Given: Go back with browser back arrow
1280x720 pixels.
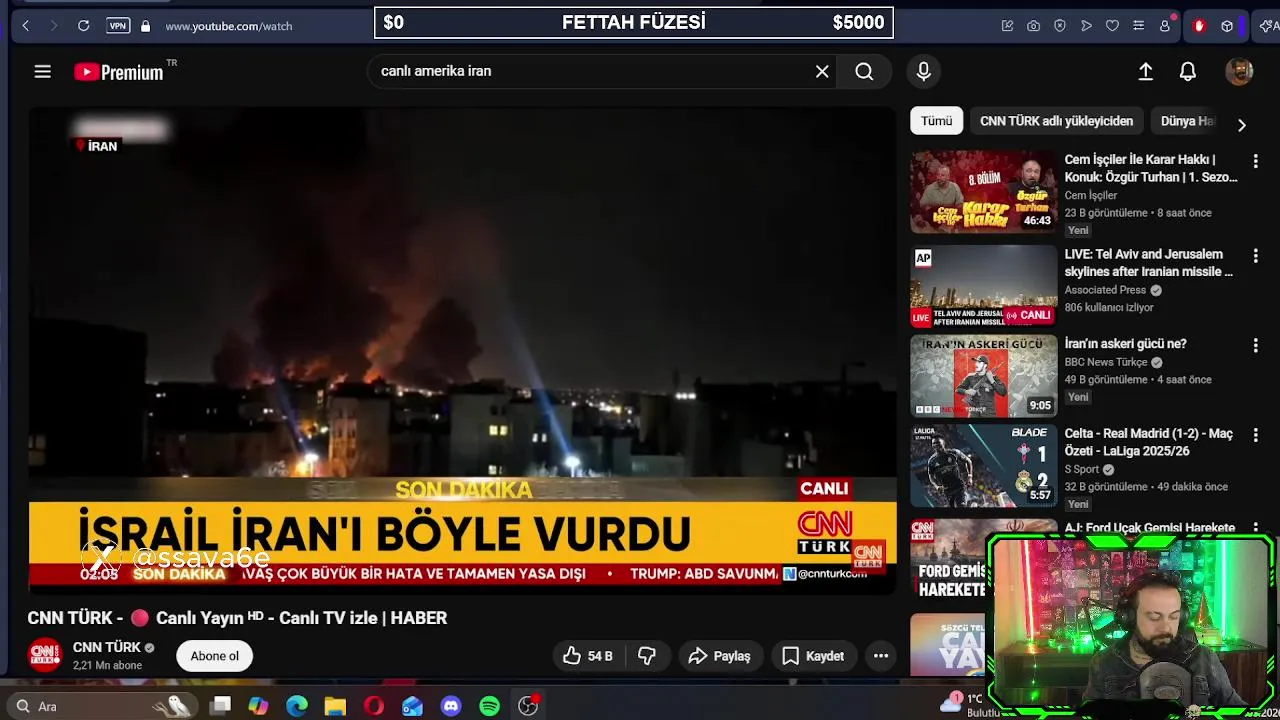Looking at the screenshot, I should 26,26.
